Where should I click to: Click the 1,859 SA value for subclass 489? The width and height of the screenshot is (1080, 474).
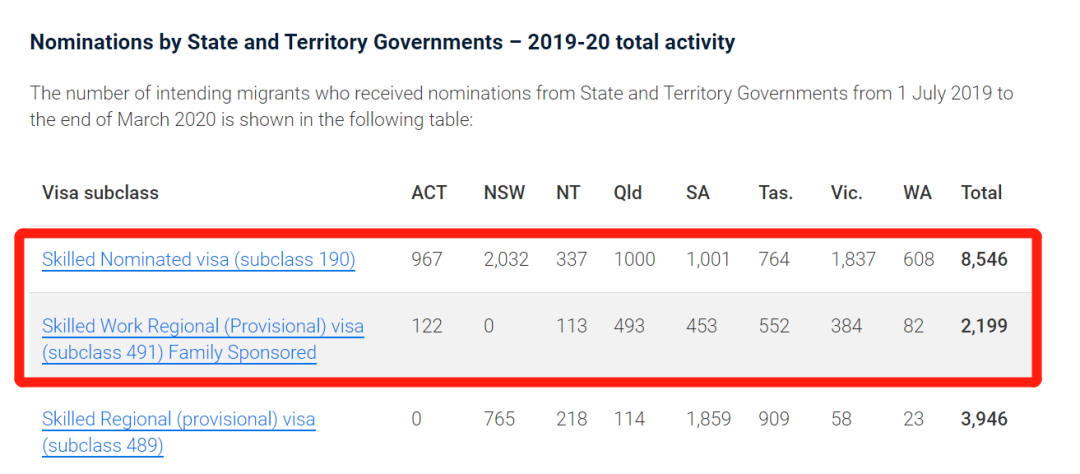[x=708, y=420]
